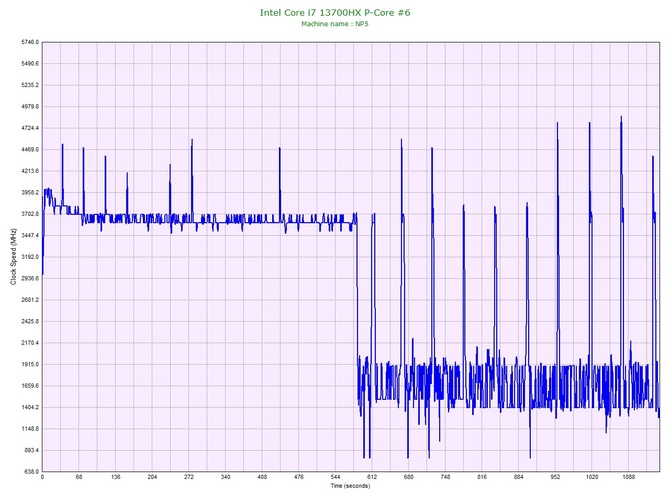Image resolution: width=670 pixels, height=503 pixels.
Task: Click the x-axis tick label 408
Action: pos(262,477)
